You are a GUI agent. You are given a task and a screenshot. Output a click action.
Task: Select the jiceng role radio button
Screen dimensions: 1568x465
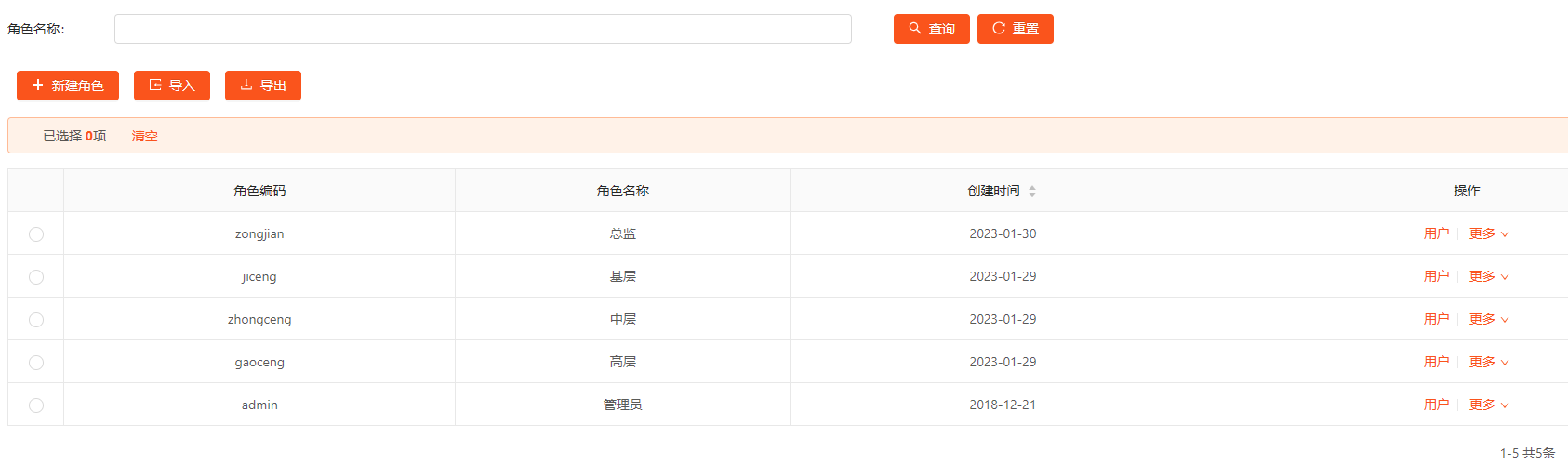point(36,277)
